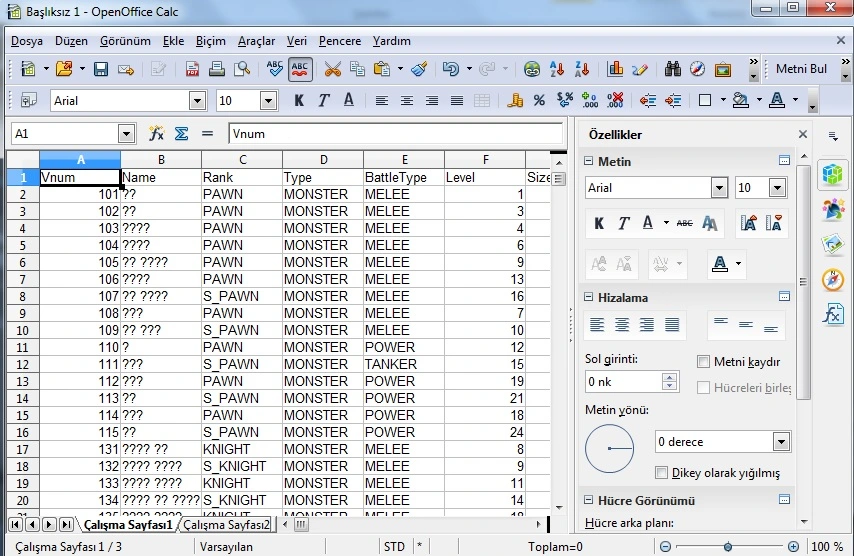Image resolution: width=854 pixels, height=556 pixels.
Task: Expand the text direction degree dropdown
Action: tap(781, 441)
